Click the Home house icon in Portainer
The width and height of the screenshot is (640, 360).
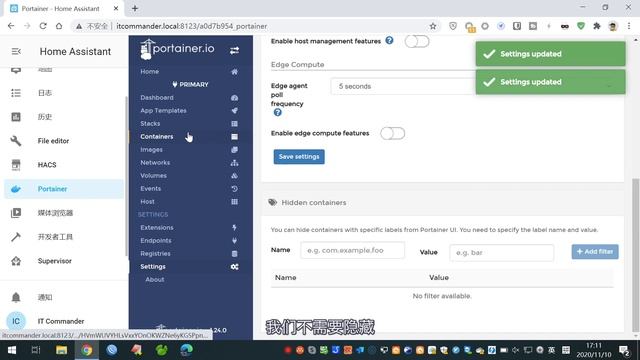pyautogui.click(x=234, y=72)
